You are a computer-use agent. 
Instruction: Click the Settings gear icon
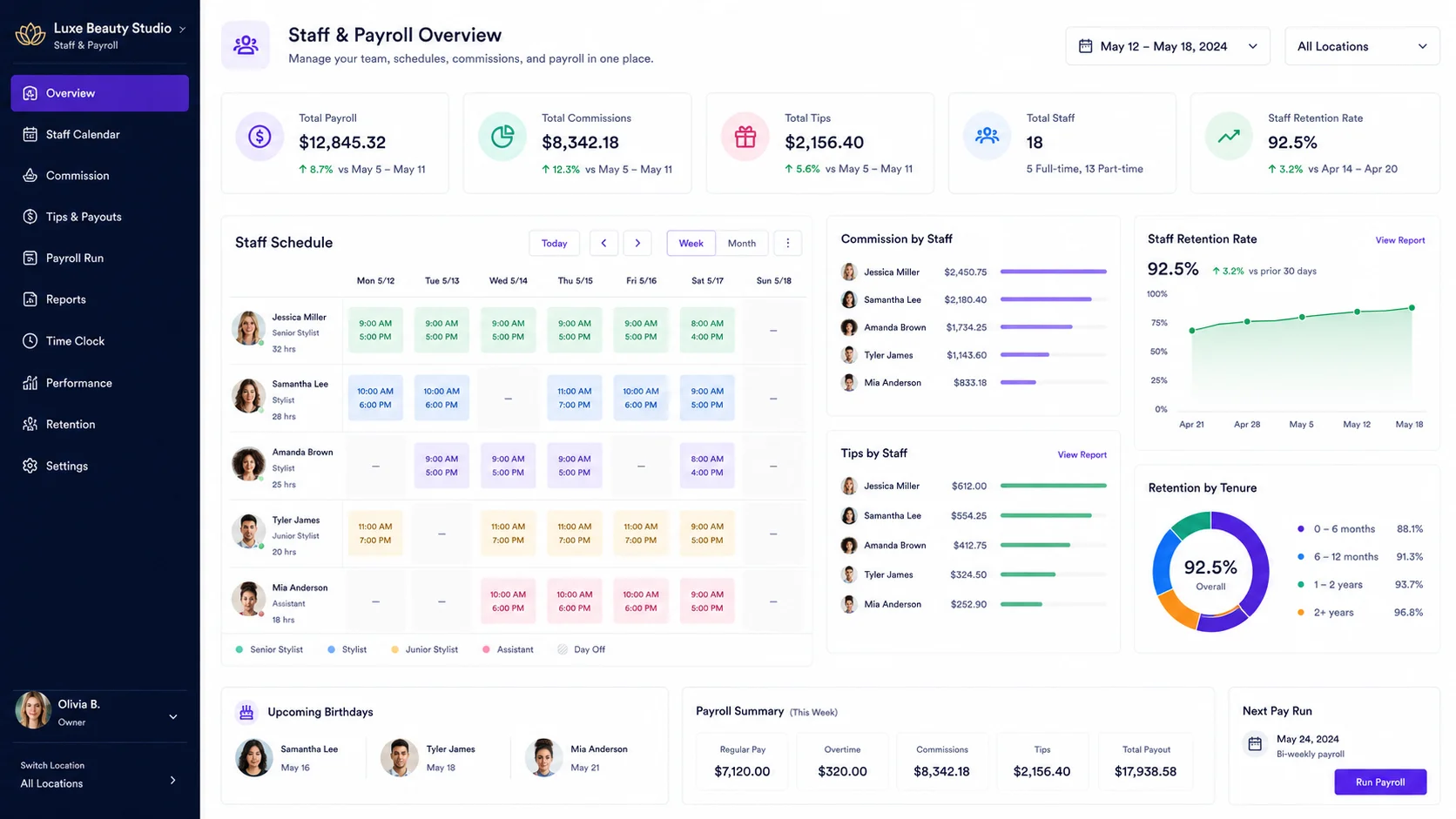point(30,466)
